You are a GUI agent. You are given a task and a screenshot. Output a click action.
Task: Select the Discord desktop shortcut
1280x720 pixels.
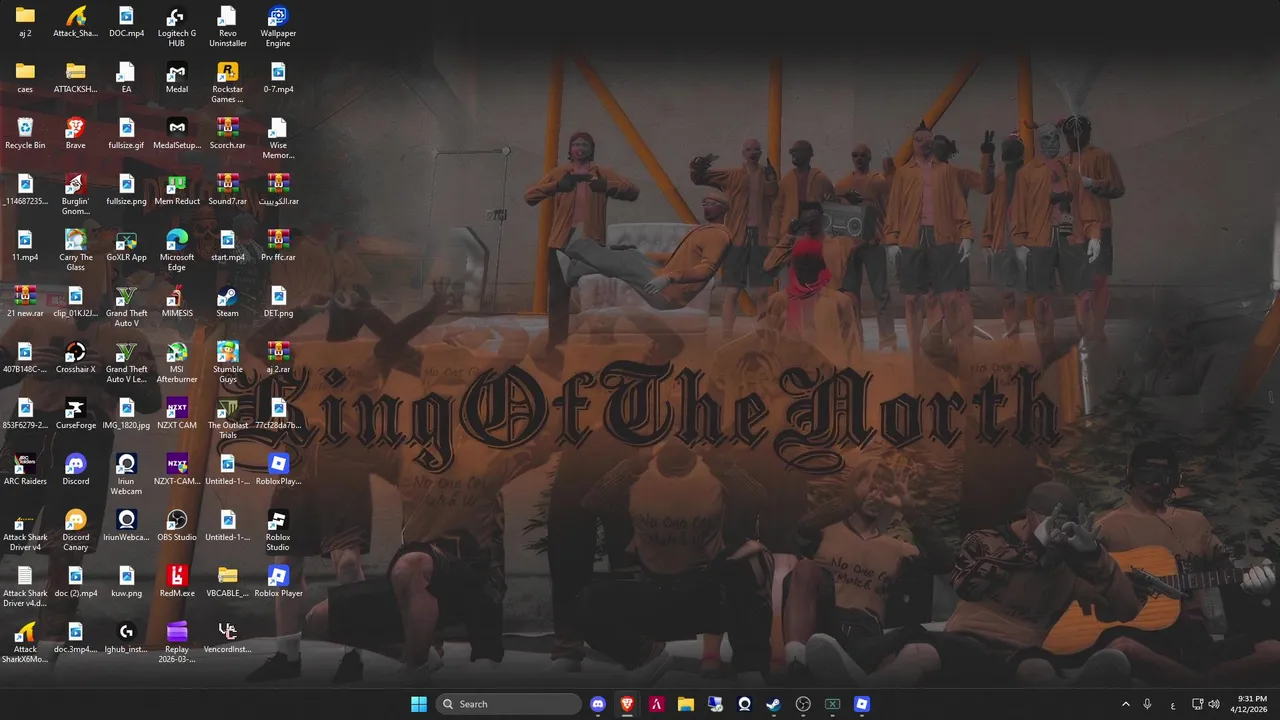coord(75,470)
